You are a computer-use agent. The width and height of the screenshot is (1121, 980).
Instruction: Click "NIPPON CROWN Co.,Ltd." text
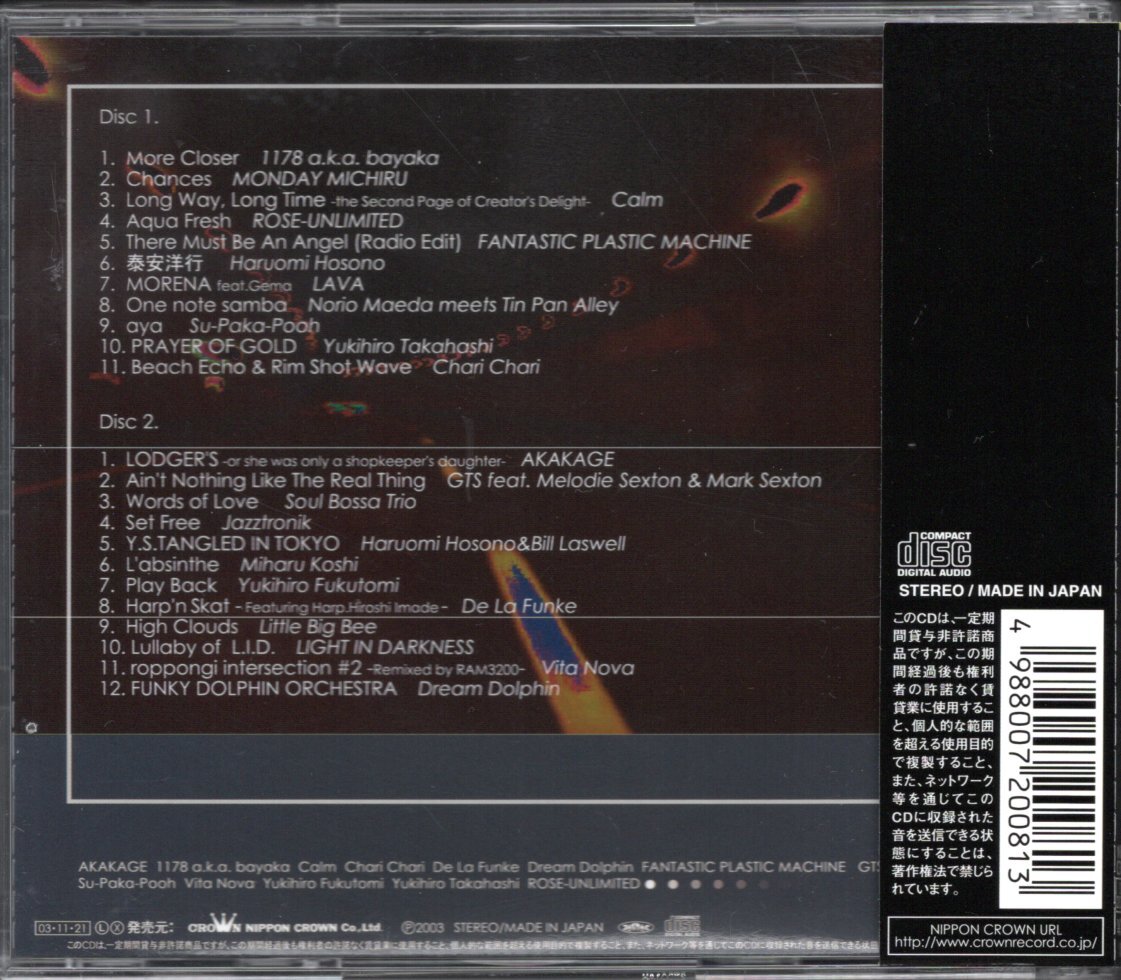(314, 928)
